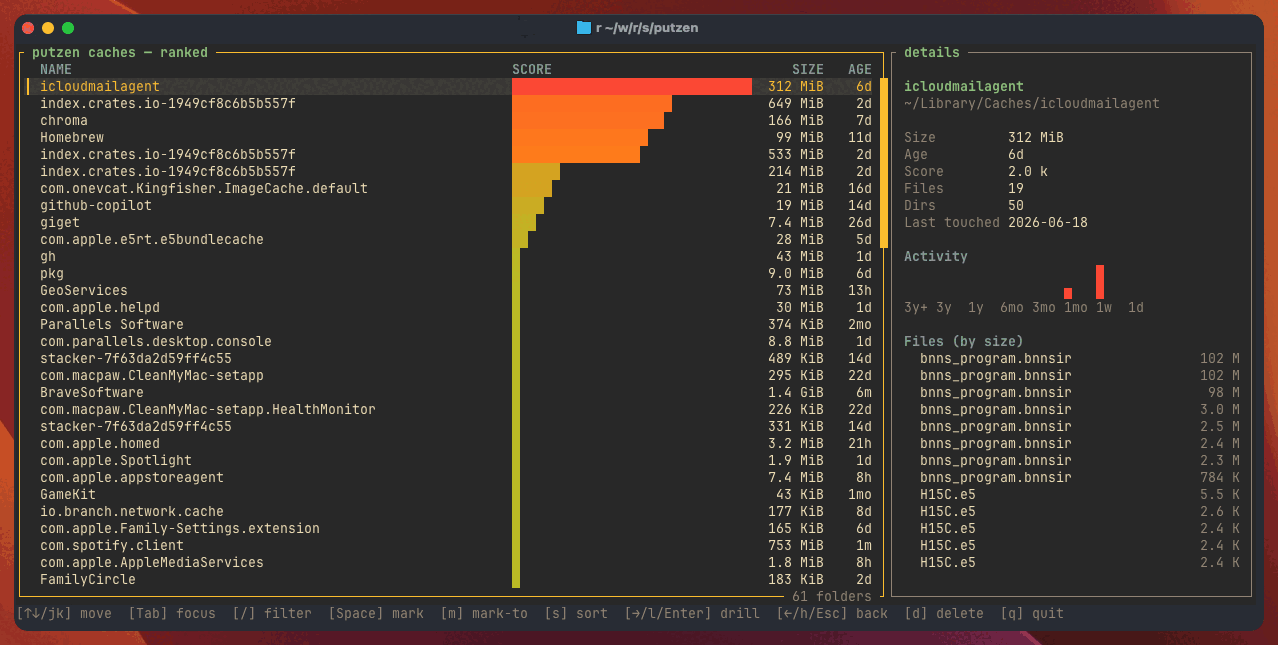This screenshot has height=645, width=1278.
Task: Click the red score bar for icloudmailagent
Action: 632,87
